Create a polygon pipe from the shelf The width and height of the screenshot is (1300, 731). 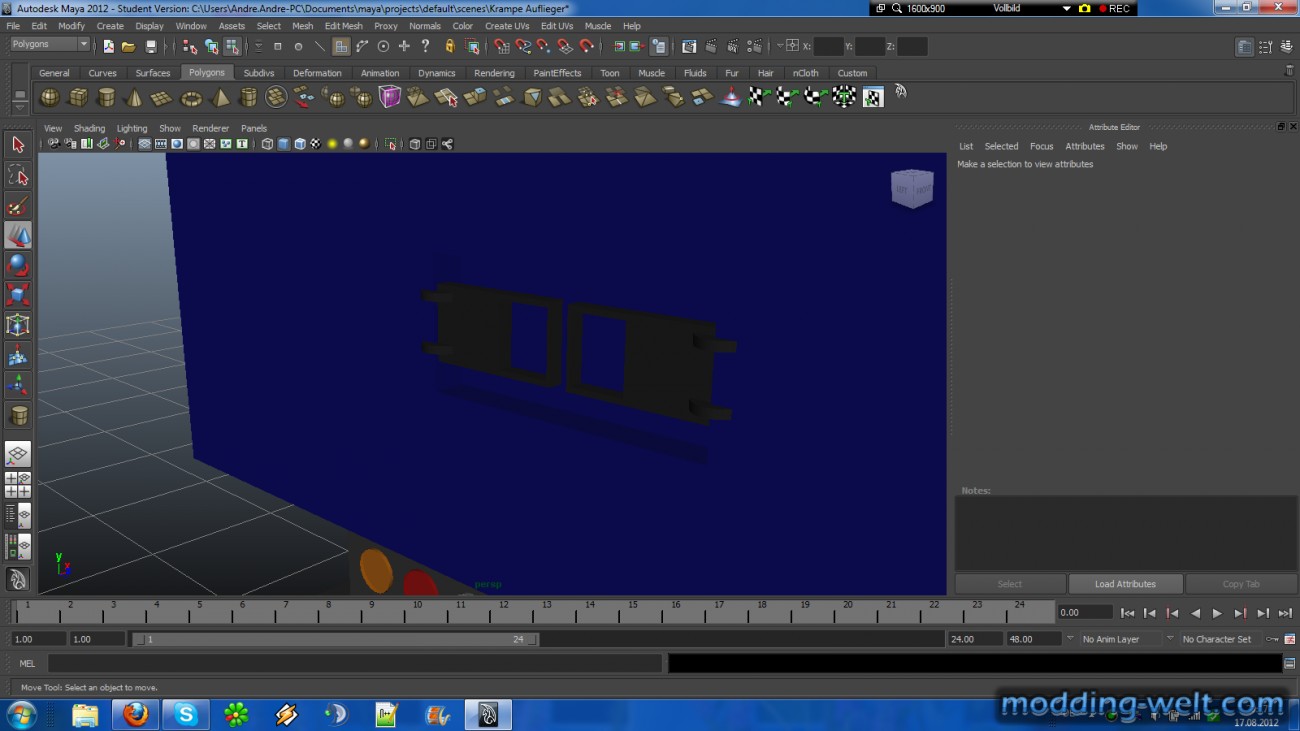248,97
